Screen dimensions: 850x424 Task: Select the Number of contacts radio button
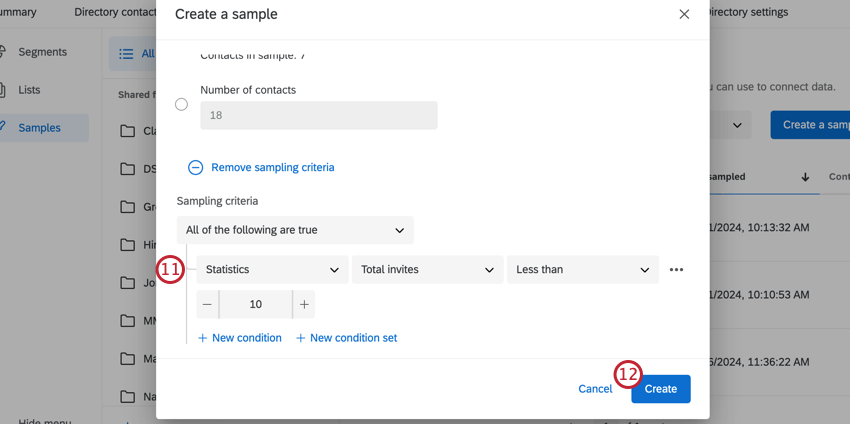point(181,104)
